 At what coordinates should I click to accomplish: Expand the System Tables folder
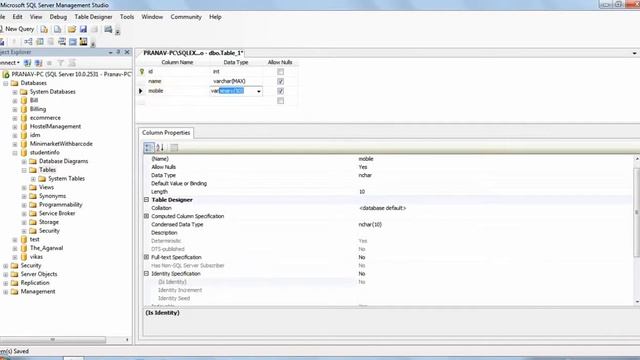33,179
